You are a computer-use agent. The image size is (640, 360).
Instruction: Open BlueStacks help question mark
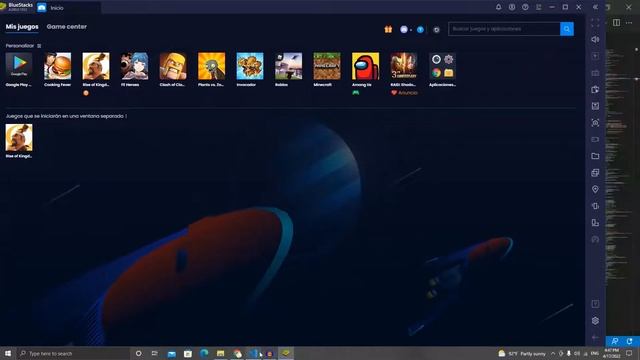click(x=525, y=7)
